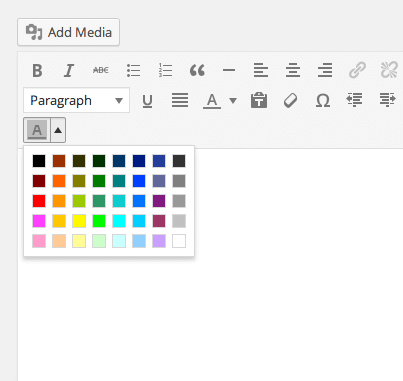The image size is (403, 381).
Task: Align text left
Action: click(x=261, y=70)
